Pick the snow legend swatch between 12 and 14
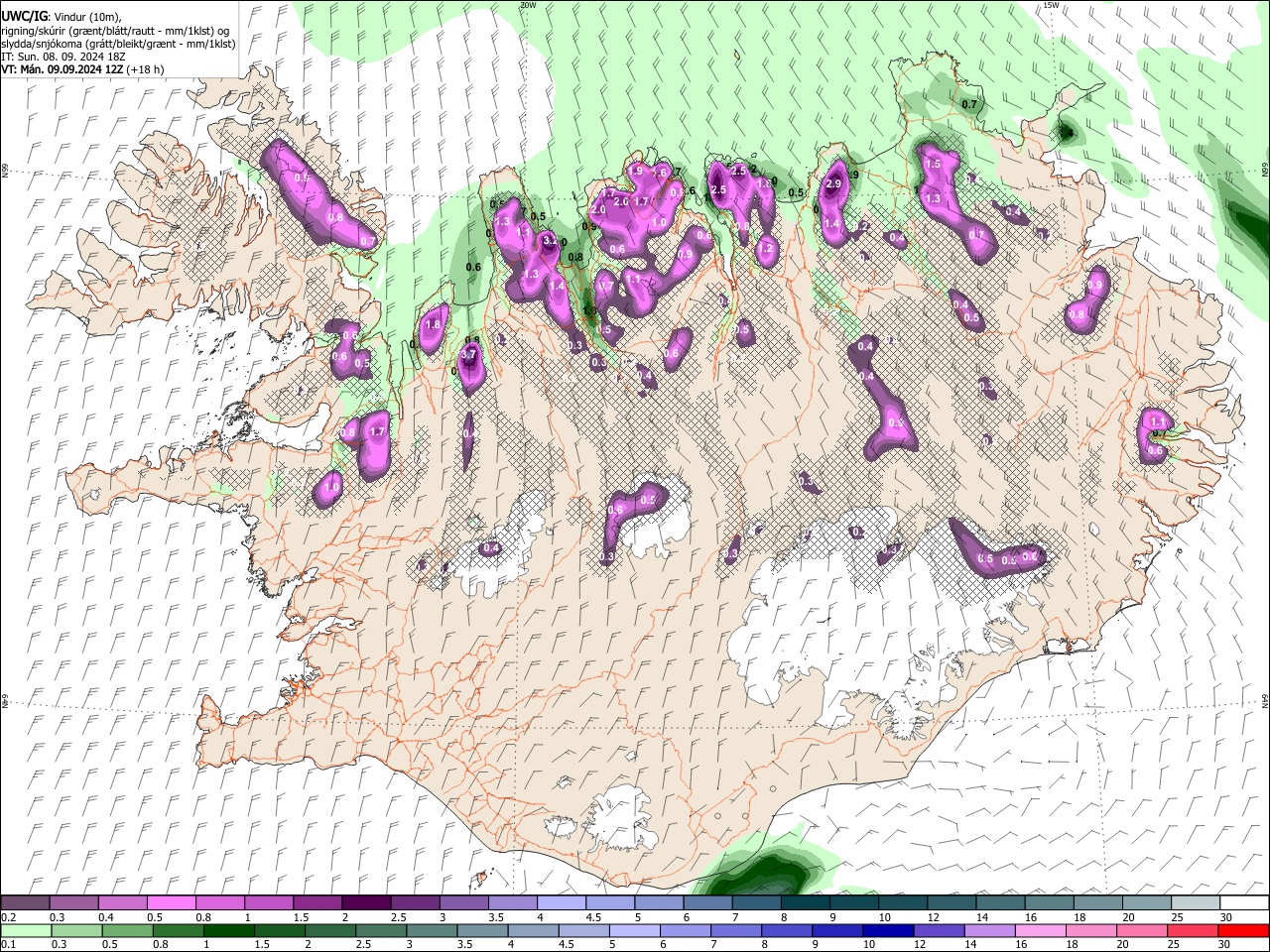 (951, 903)
